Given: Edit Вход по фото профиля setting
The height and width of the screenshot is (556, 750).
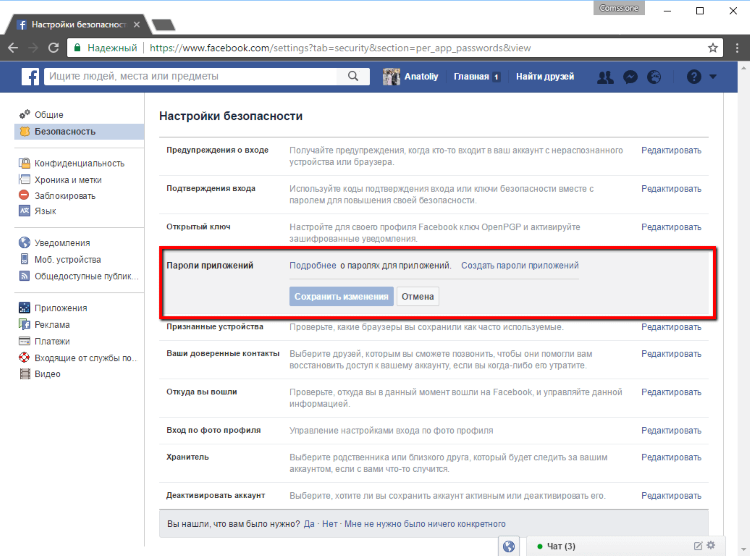Looking at the screenshot, I should (x=671, y=430).
